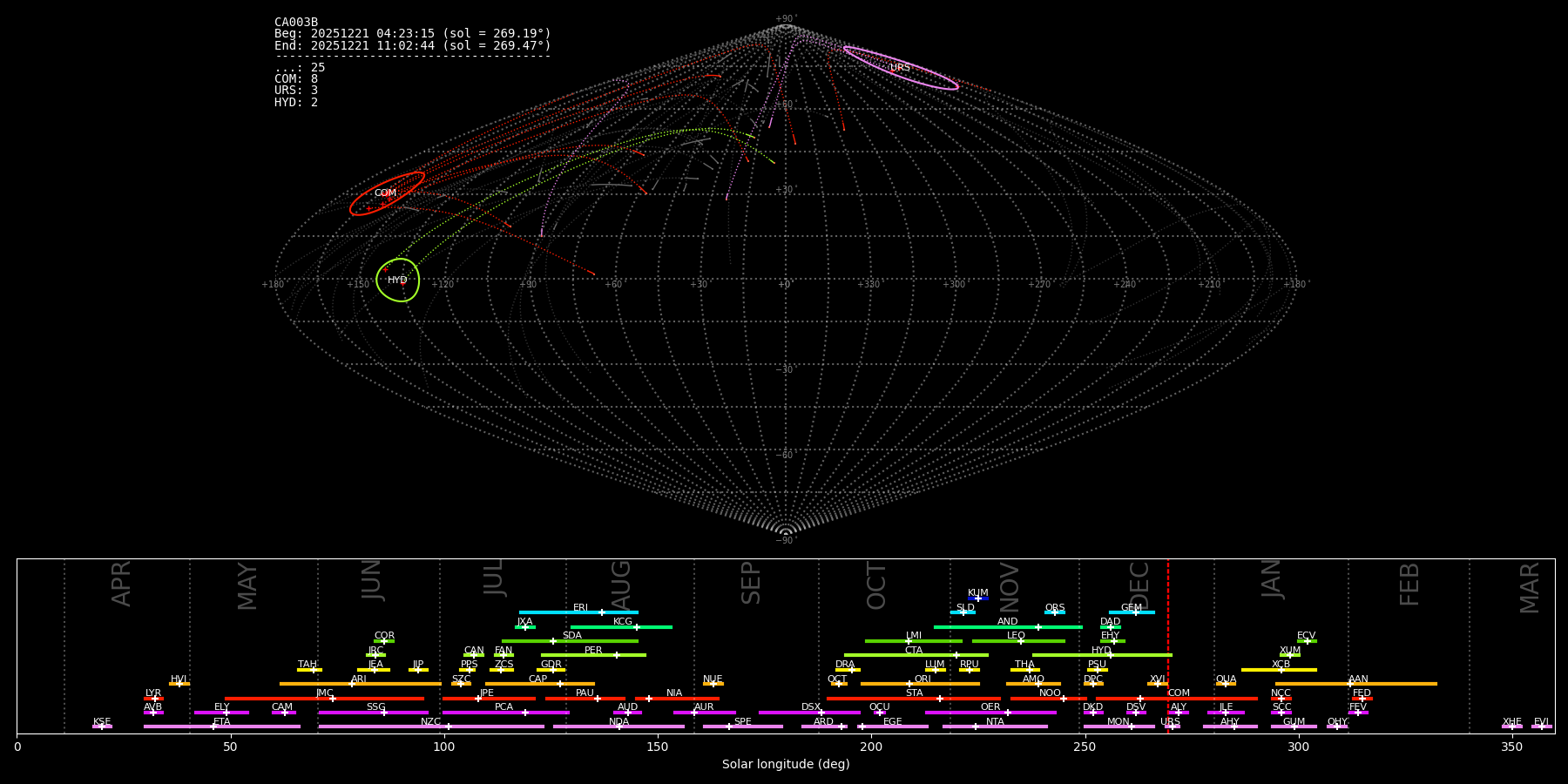The height and width of the screenshot is (784, 1568).
Task: Select the QUA shower peak marker
Action: point(1225,684)
